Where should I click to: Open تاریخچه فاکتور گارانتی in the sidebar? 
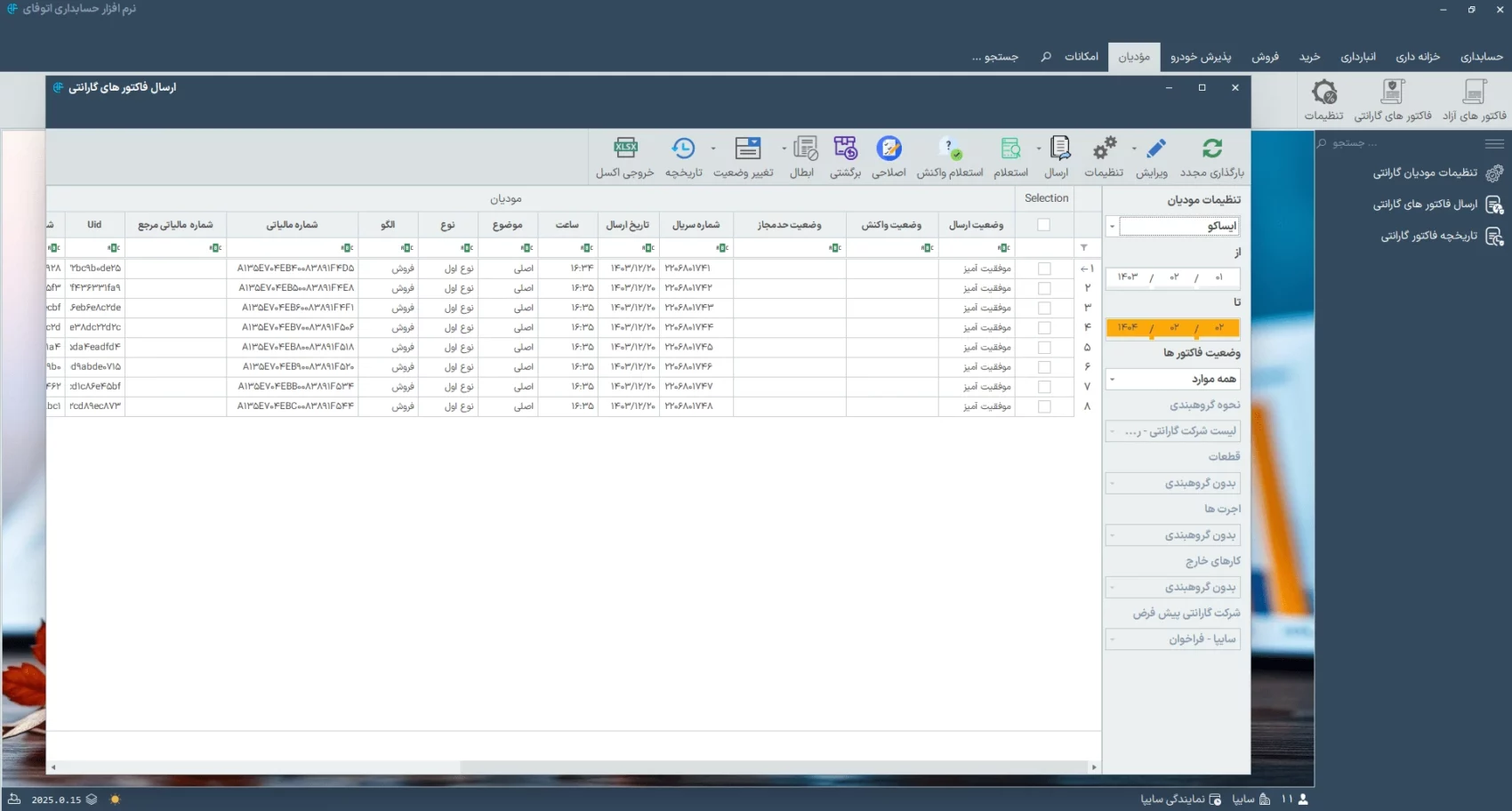1428,237
